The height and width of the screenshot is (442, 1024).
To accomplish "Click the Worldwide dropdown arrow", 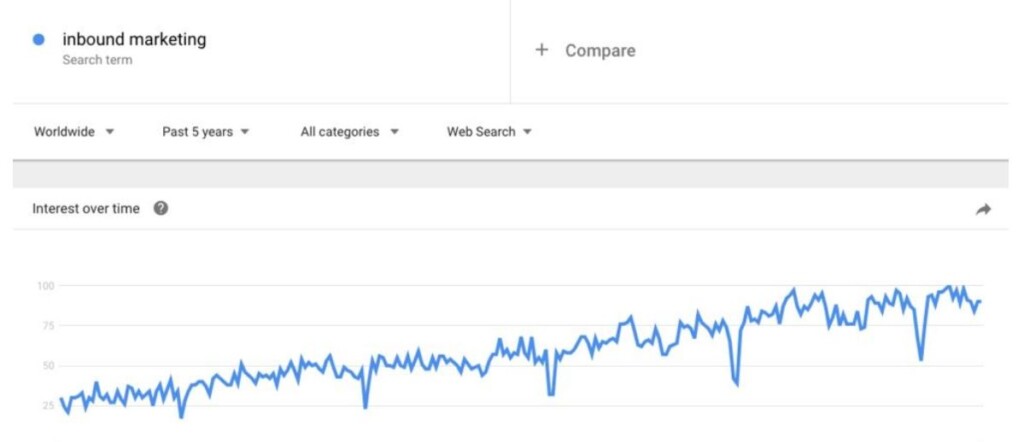I will coord(110,132).
